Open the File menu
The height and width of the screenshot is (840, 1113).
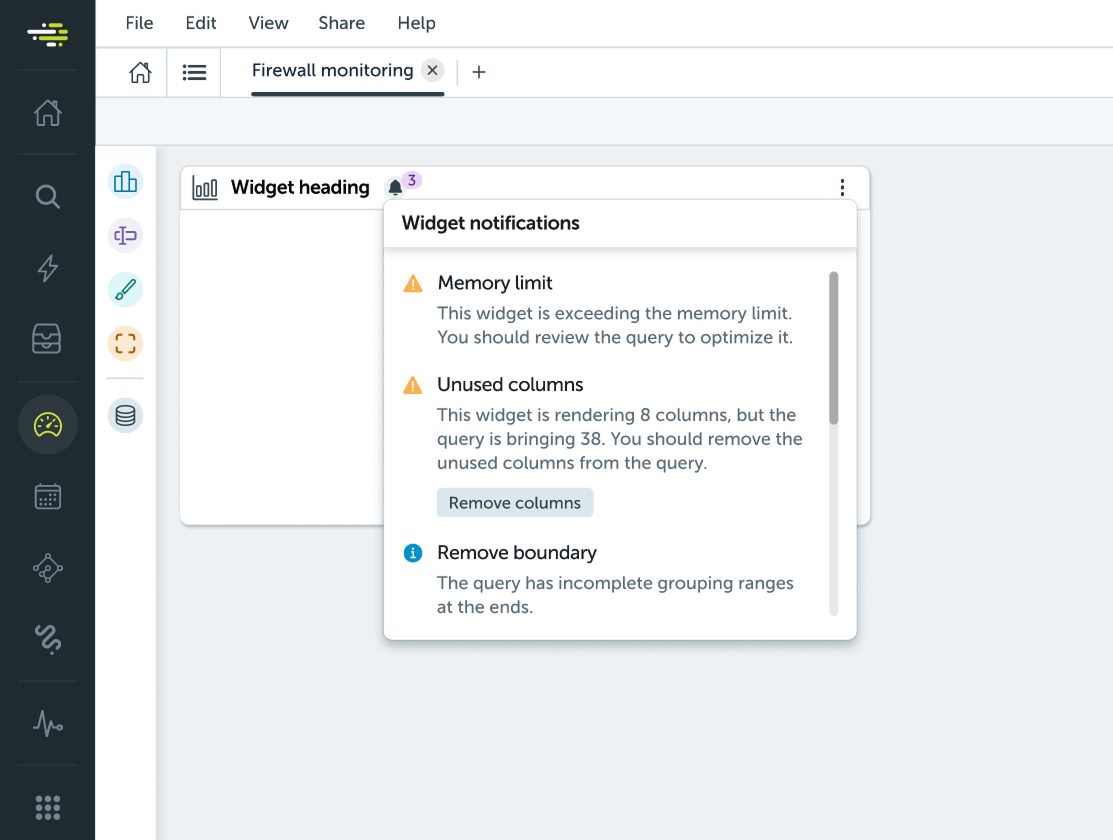point(139,23)
